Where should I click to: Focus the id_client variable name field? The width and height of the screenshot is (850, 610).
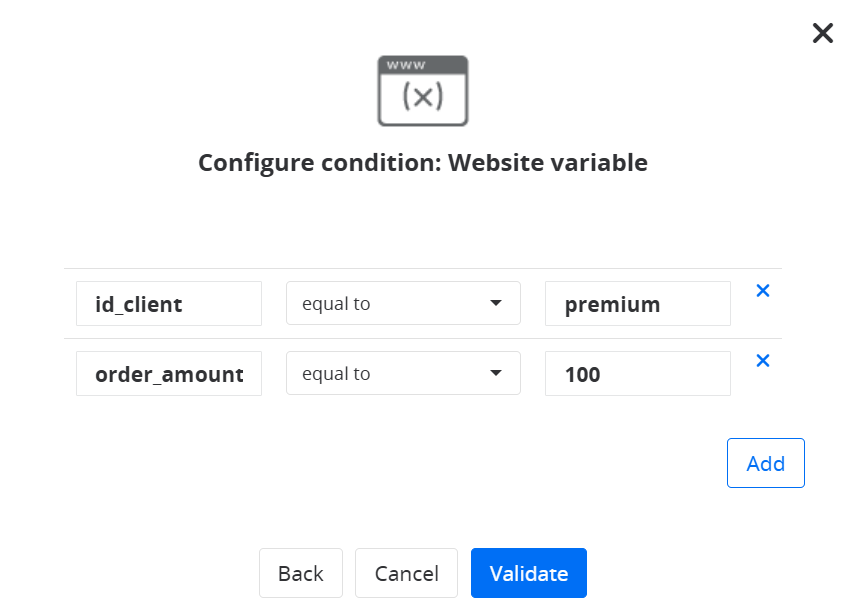169,304
